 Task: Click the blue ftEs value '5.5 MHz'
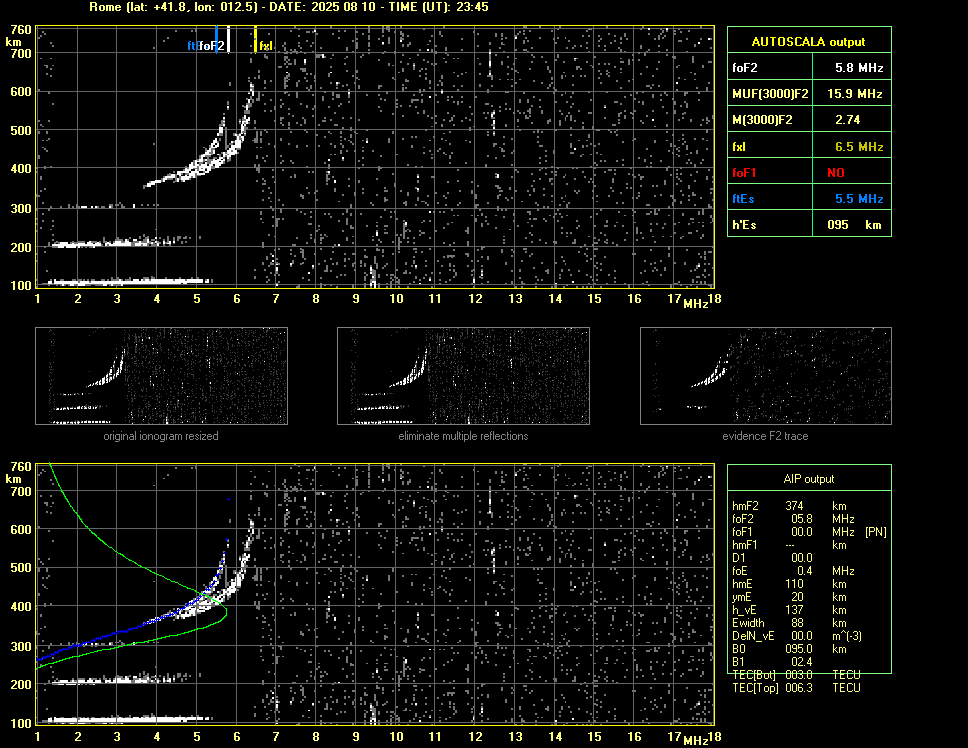click(x=859, y=199)
